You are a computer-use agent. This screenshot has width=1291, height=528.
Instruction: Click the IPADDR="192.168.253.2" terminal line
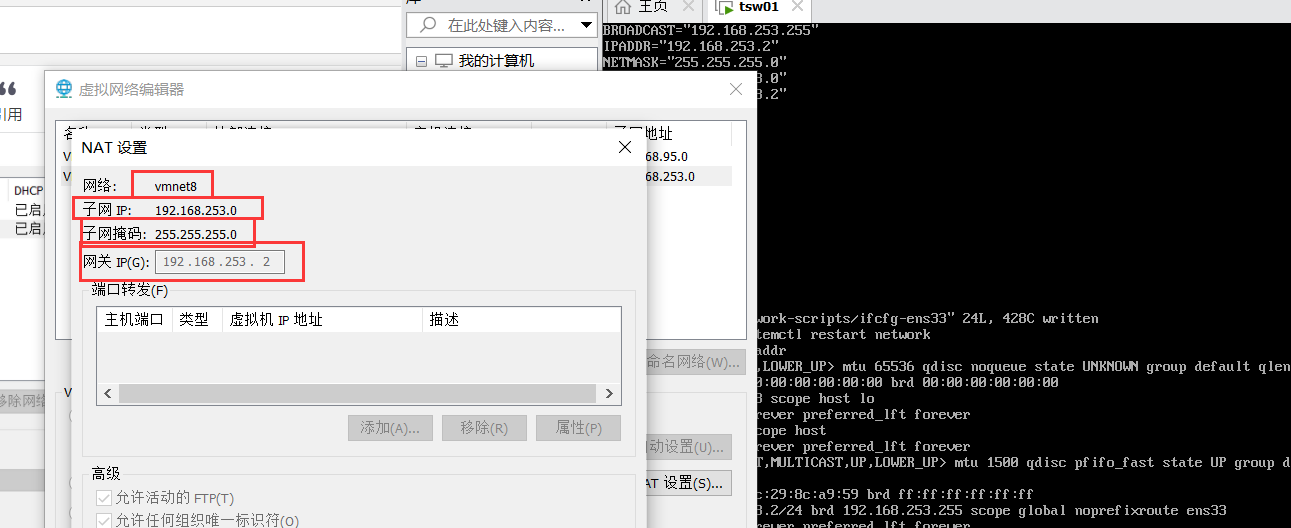click(691, 46)
